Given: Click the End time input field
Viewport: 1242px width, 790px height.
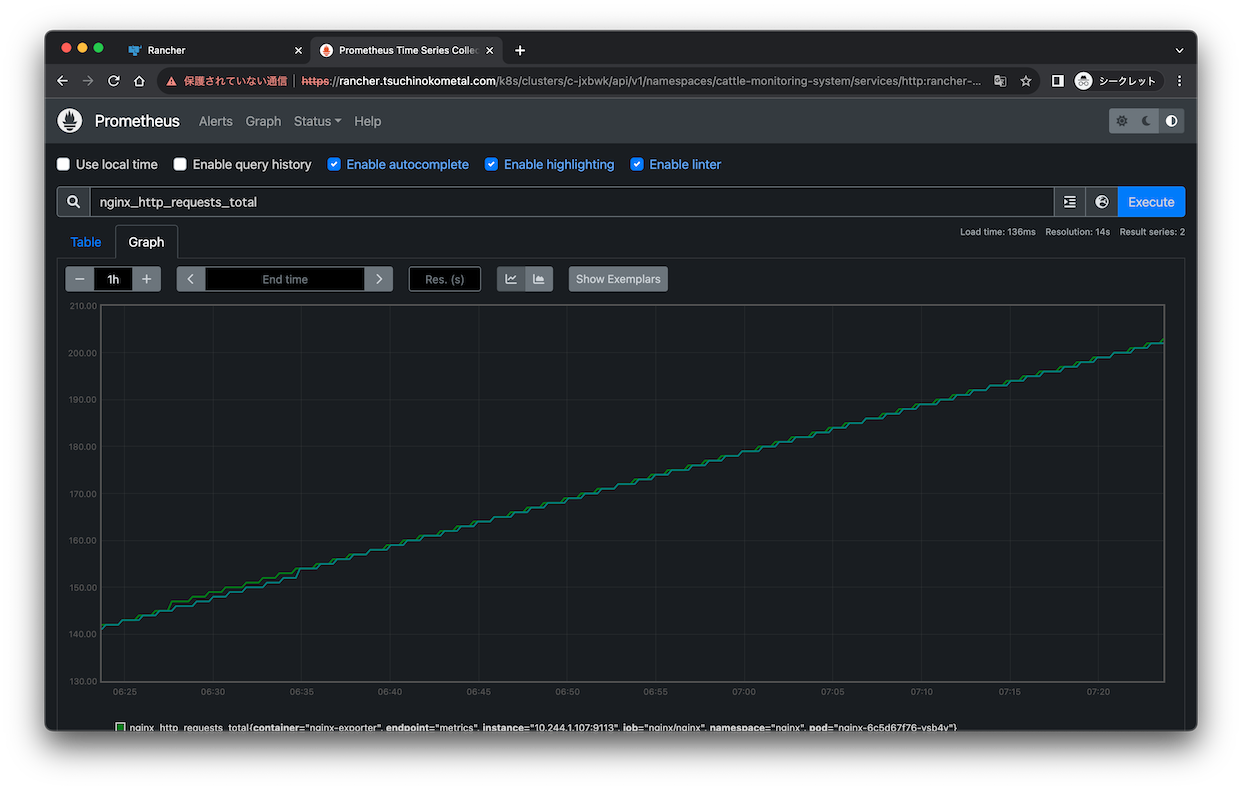Looking at the screenshot, I should 285,279.
